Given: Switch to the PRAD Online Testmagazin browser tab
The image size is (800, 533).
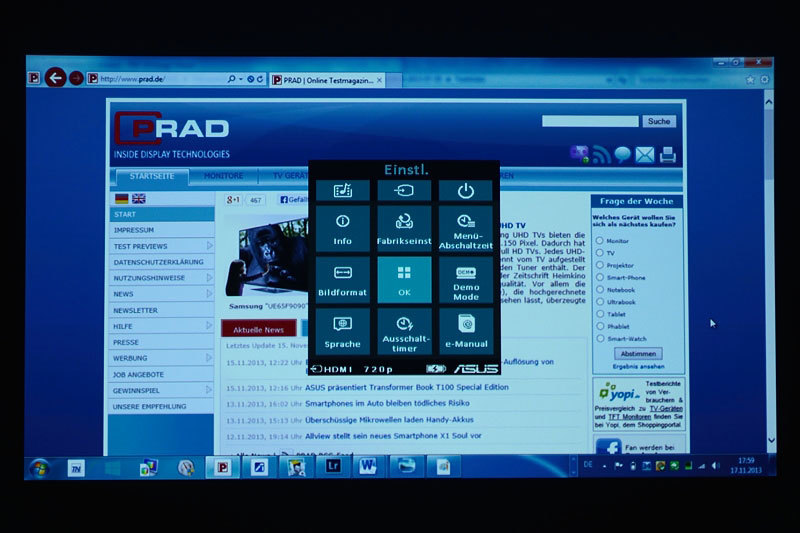Looking at the screenshot, I should click(328, 80).
